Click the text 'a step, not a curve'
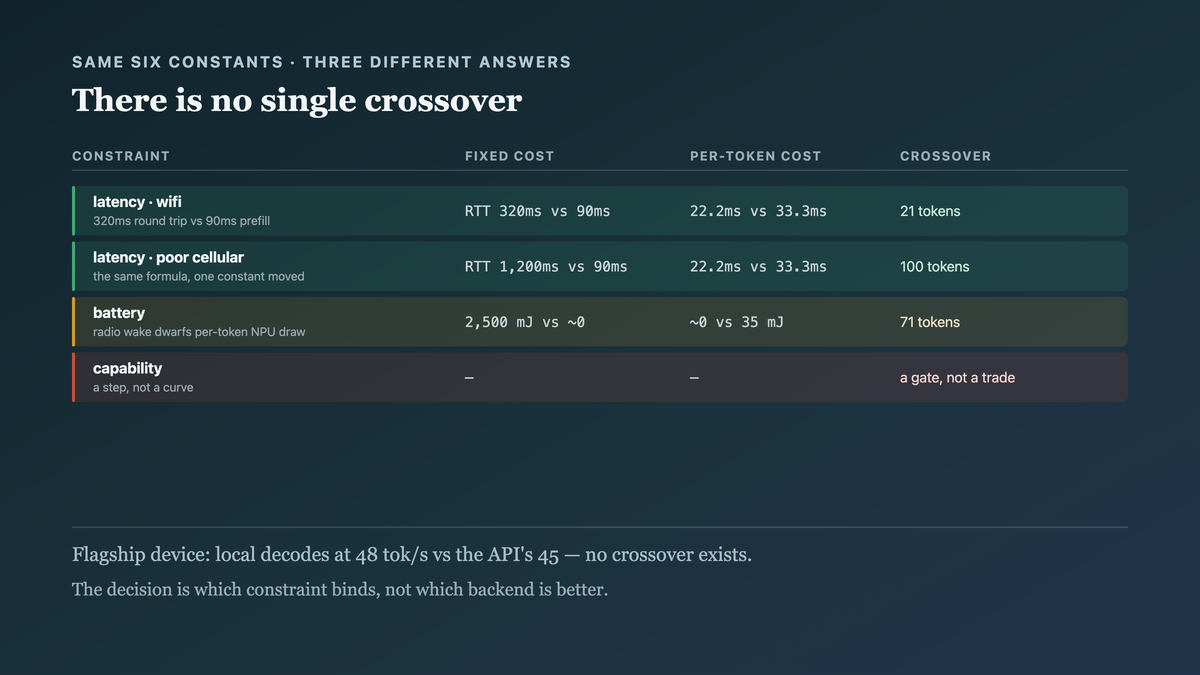This screenshot has width=1200, height=675. (x=143, y=387)
